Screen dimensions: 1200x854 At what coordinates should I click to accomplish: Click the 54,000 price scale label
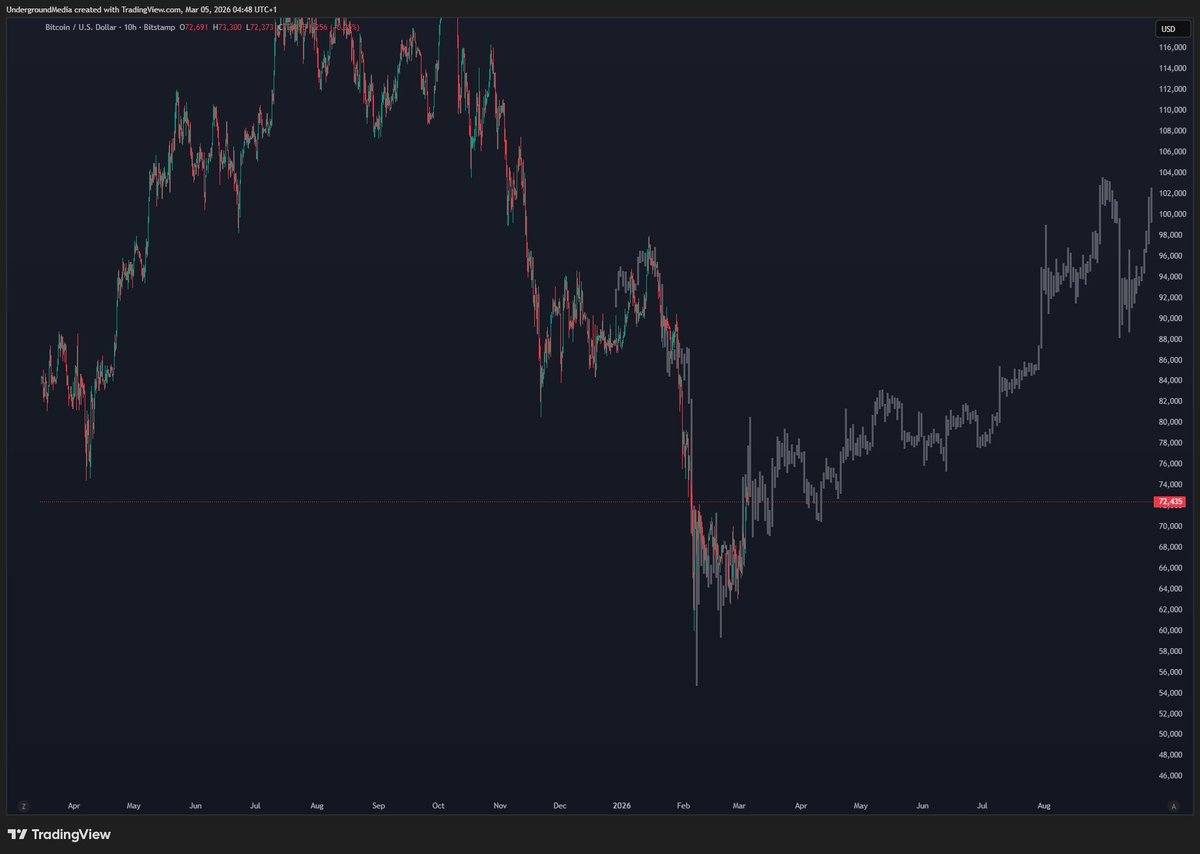(1172, 692)
